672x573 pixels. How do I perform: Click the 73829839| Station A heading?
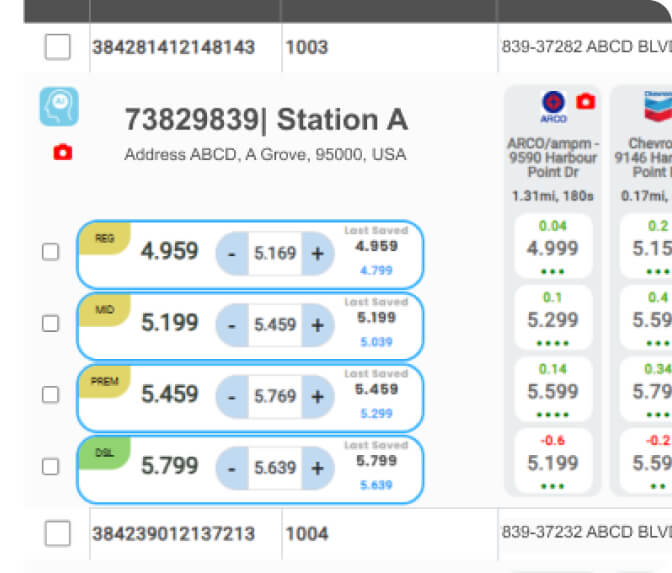click(266, 120)
